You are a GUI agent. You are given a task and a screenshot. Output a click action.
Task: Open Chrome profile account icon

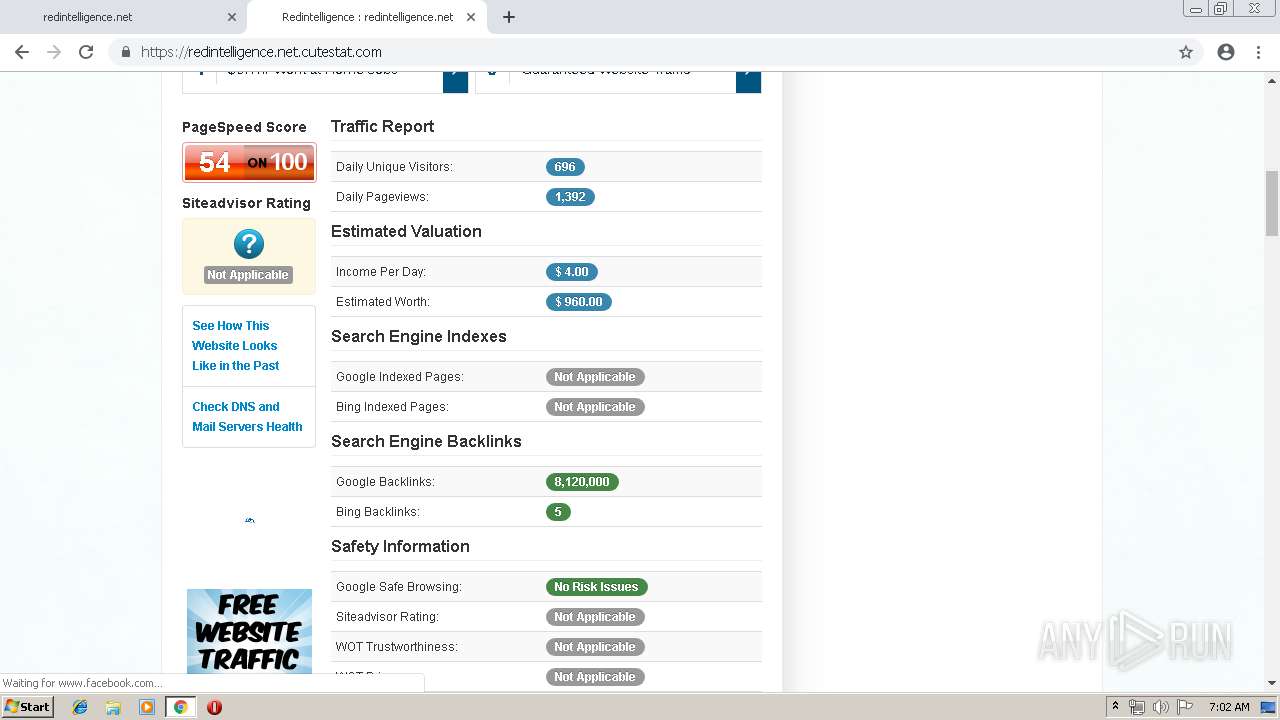[x=1226, y=52]
